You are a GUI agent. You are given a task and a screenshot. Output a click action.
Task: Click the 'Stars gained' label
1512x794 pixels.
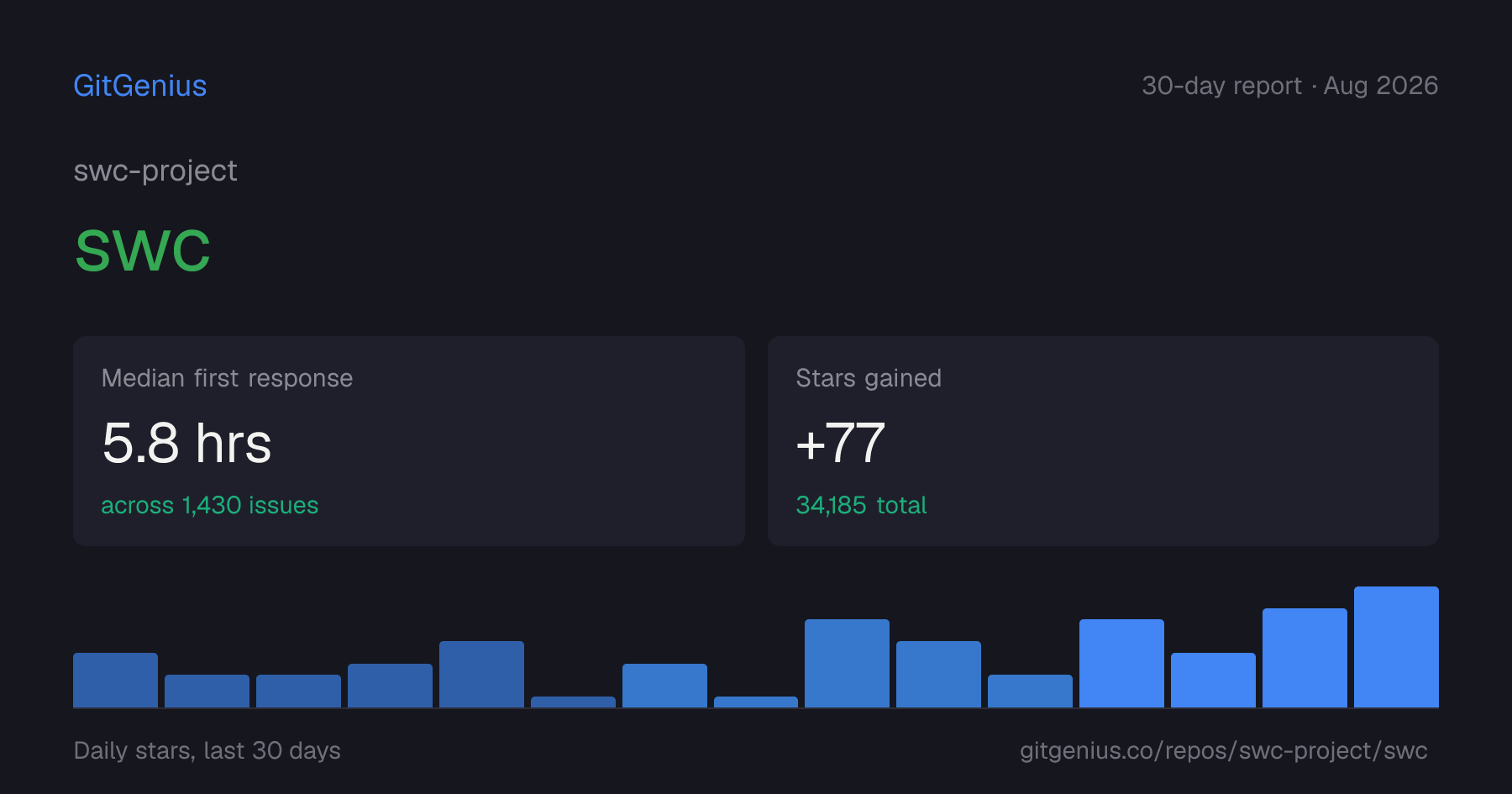[869, 378]
